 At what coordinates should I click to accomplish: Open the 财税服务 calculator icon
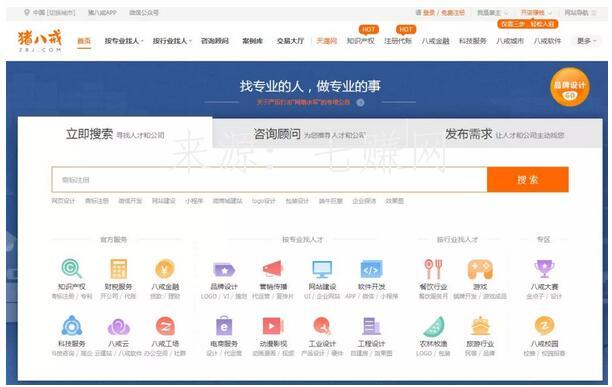[x=119, y=268]
